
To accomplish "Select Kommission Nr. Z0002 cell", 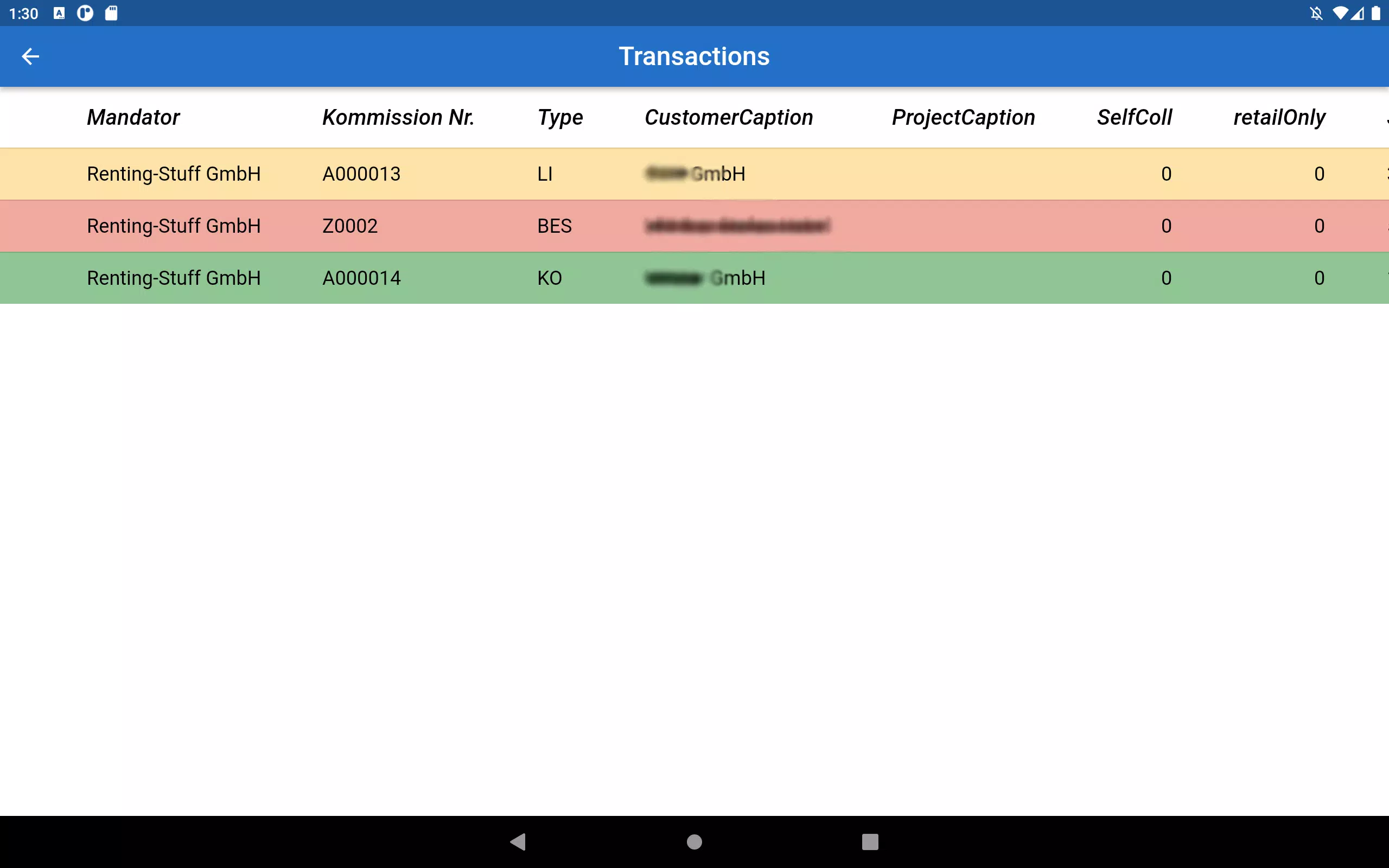I will pos(350,226).
